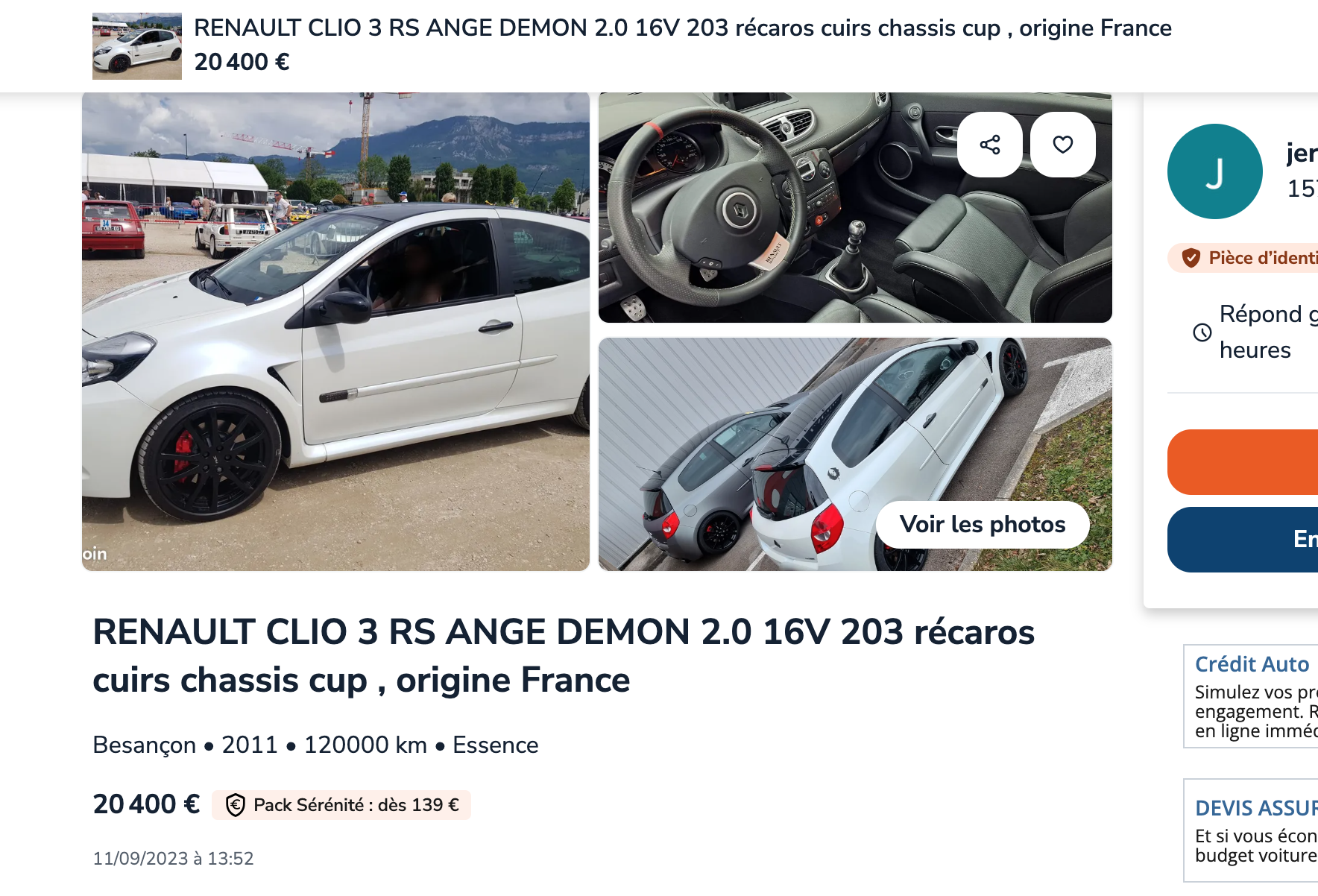Click the sticky header car thumbnail
This screenshot has height=896, width=1318.
point(137,46)
